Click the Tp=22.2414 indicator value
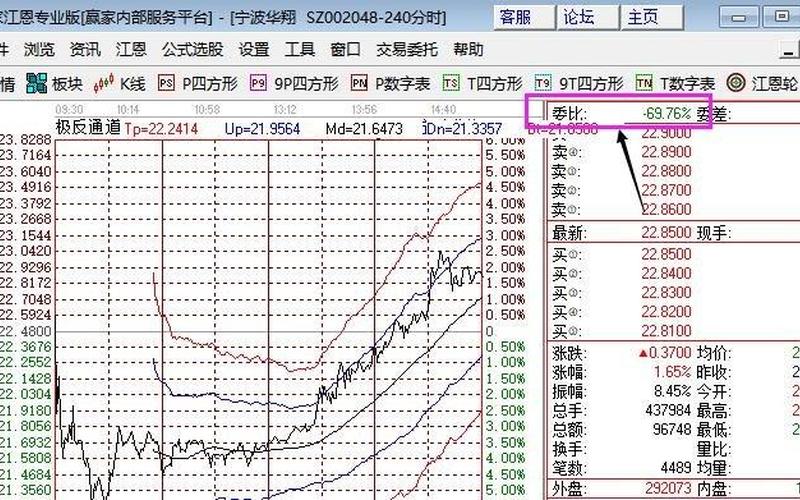This screenshot has width=800, height=500. click(x=161, y=129)
